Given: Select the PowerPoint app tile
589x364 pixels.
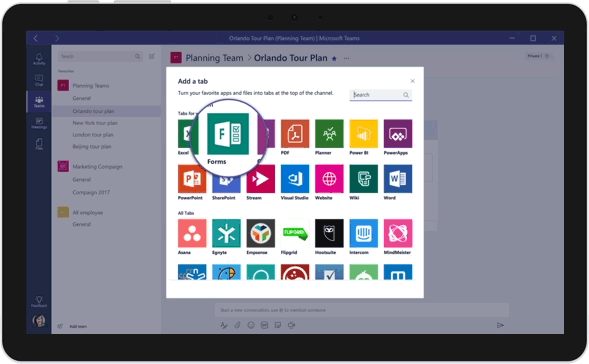Looking at the screenshot, I should 192,179.
